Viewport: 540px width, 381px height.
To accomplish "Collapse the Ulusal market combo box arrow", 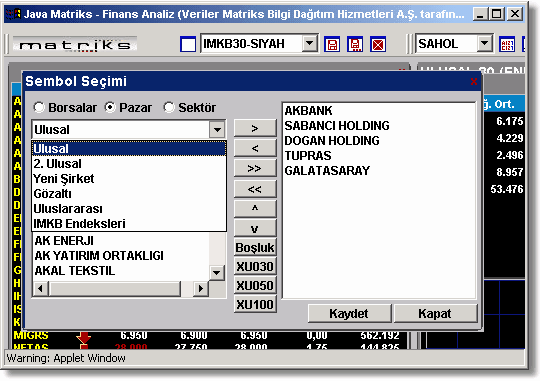I will pos(217,130).
